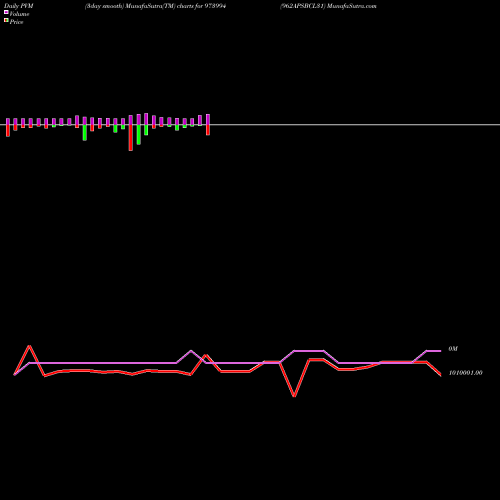Click the '1010001.00' price axis value
The width and height of the screenshot is (500, 500).
click(x=466, y=373)
